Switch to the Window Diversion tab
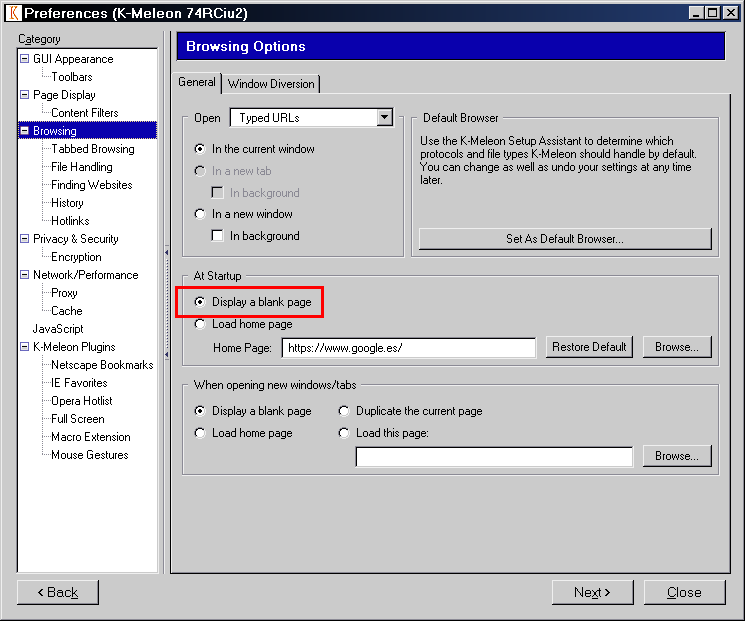745x621 pixels. pyautogui.click(x=271, y=84)
